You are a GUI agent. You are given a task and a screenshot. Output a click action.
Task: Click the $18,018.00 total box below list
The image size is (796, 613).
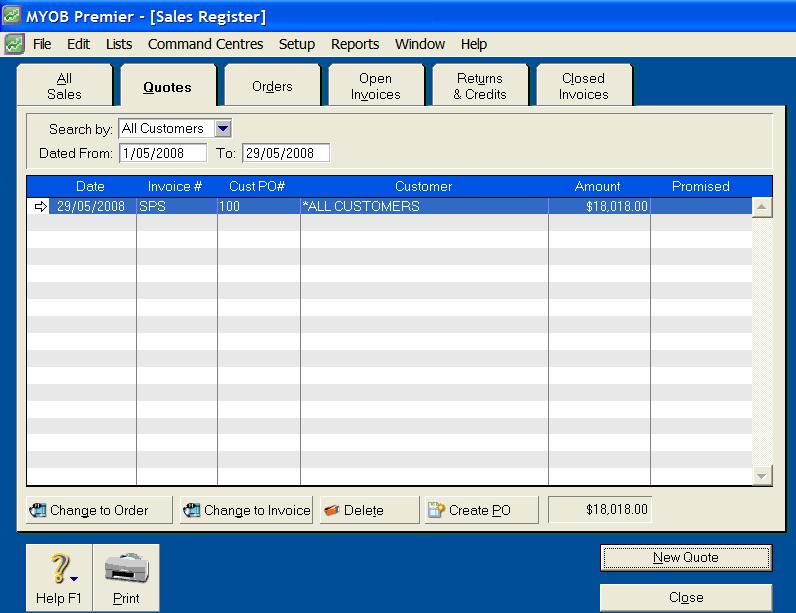pos(600,509)
